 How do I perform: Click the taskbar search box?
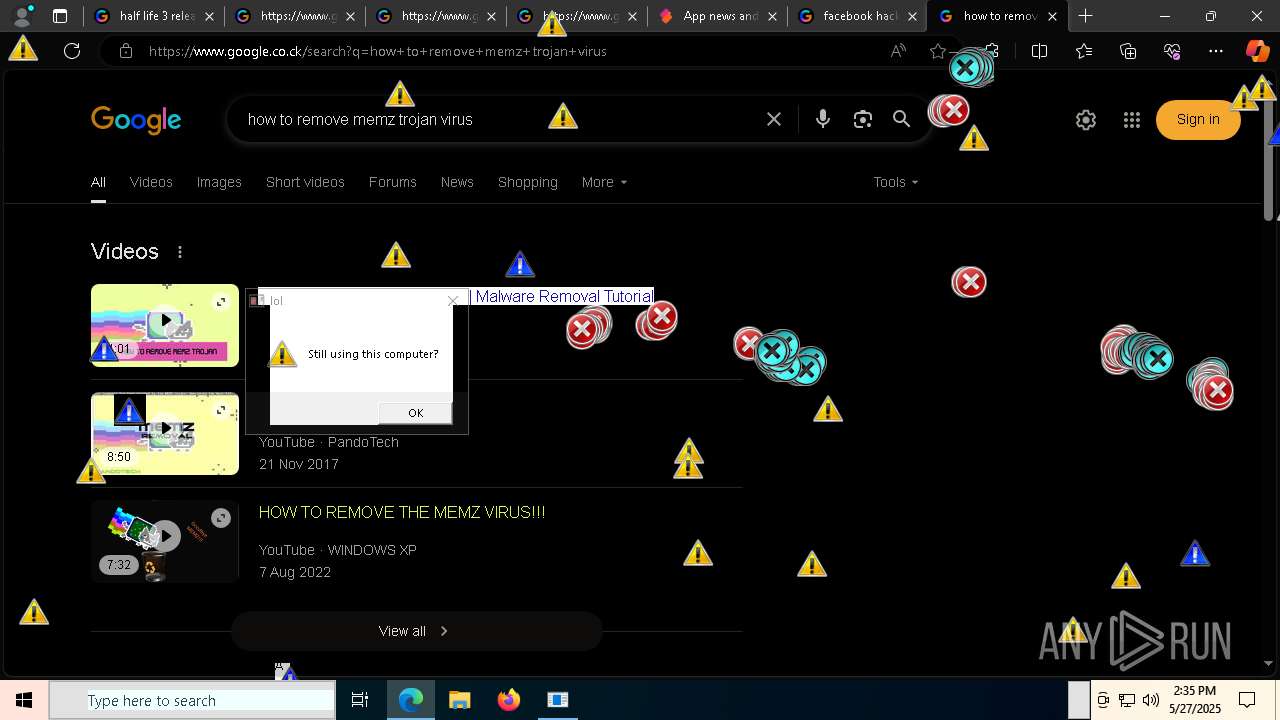[x=192, y=700]
